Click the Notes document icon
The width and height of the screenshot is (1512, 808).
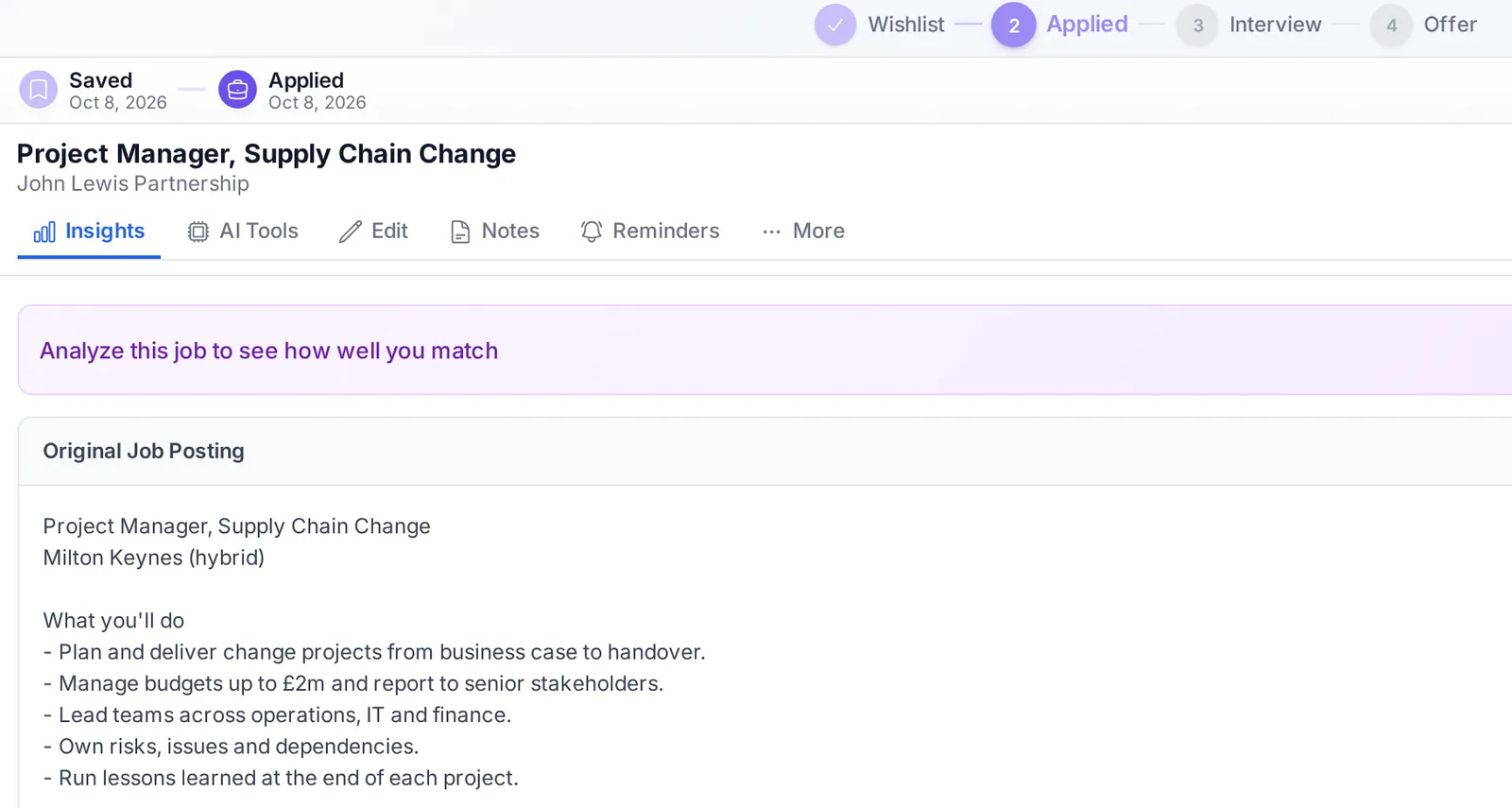tap(460, 232)
